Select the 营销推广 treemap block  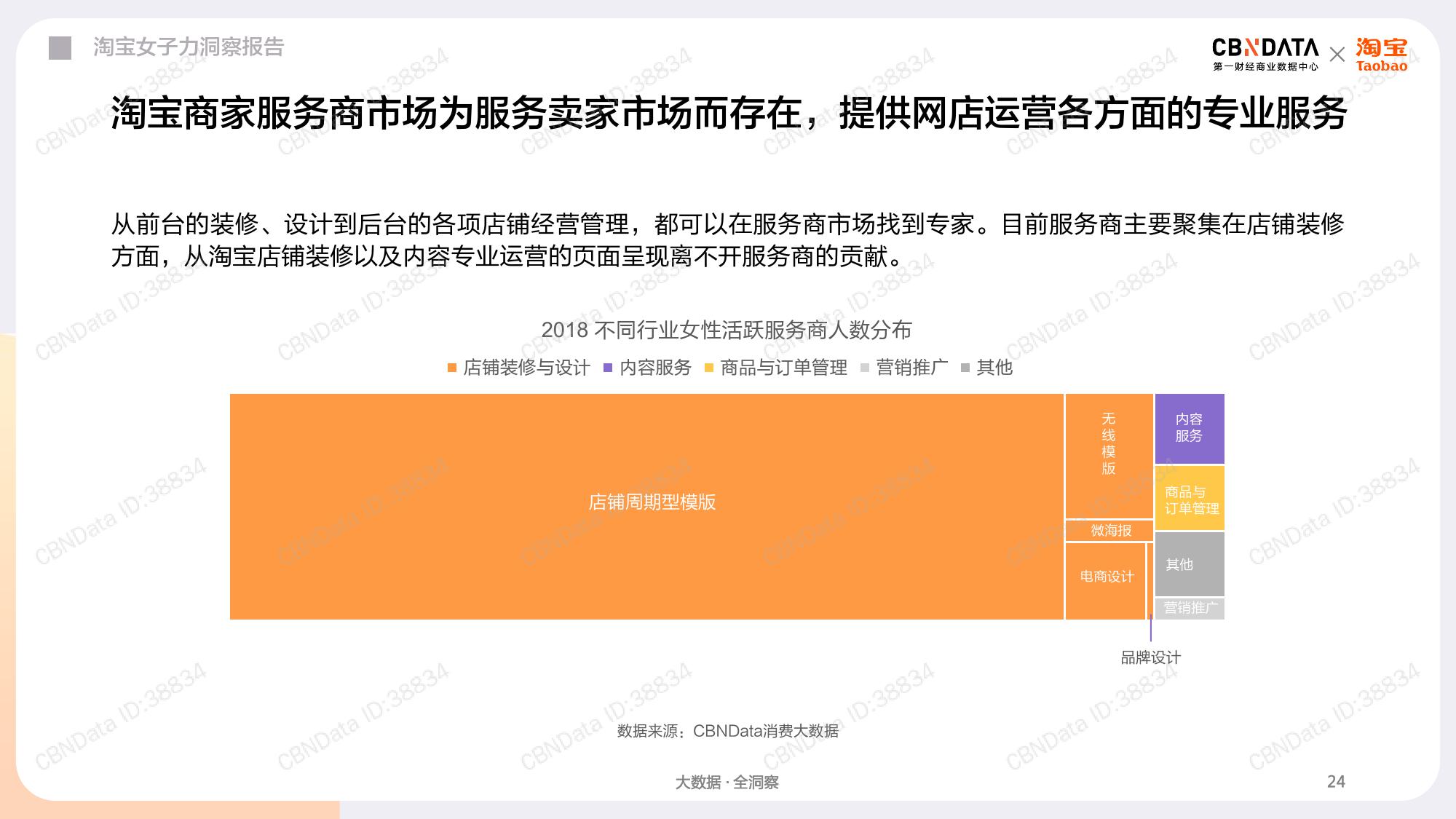coord(1190,609)
